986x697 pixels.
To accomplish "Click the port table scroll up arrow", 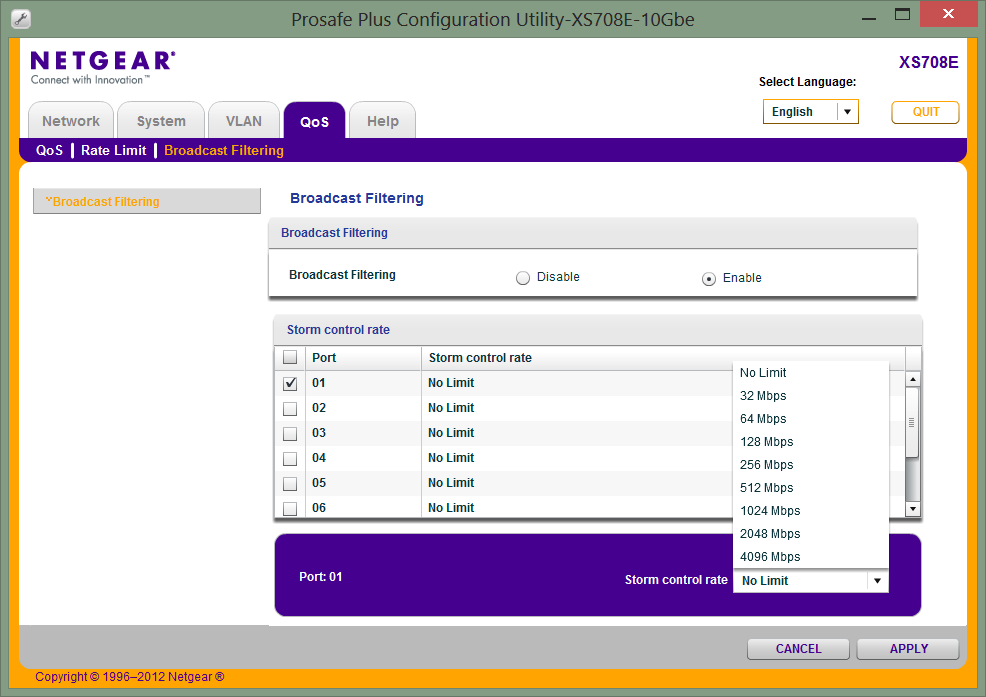I will coord(912,379).
